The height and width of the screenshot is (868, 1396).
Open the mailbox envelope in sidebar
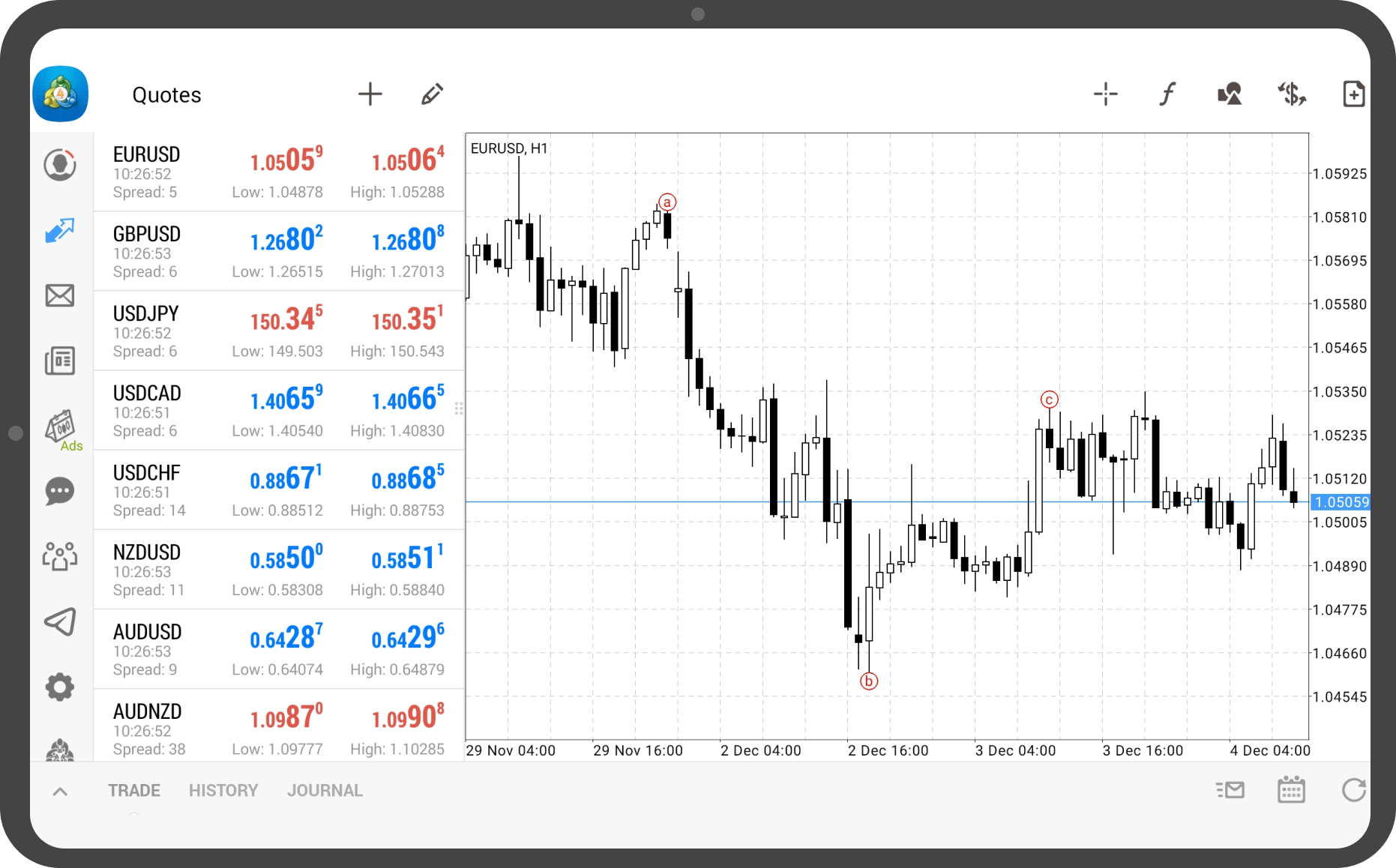pyautogui.click(x=60, y=295)
